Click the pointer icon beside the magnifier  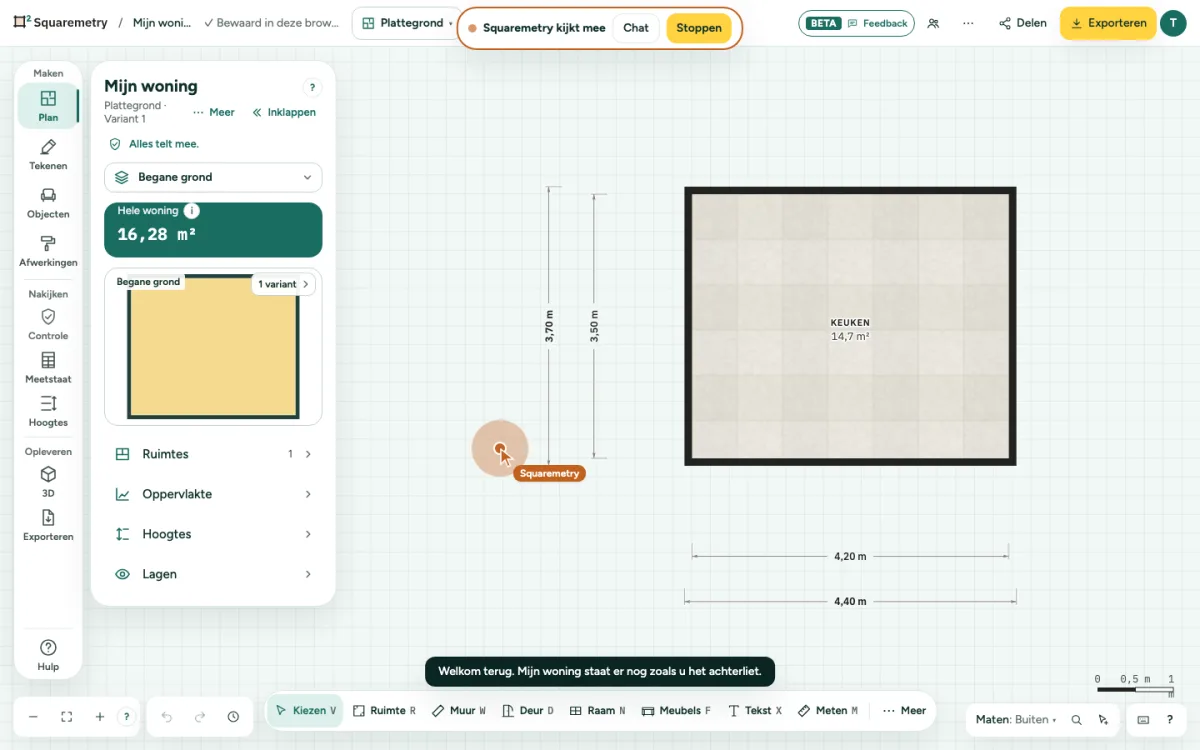pyautogui.click(x=1103, y=720)
